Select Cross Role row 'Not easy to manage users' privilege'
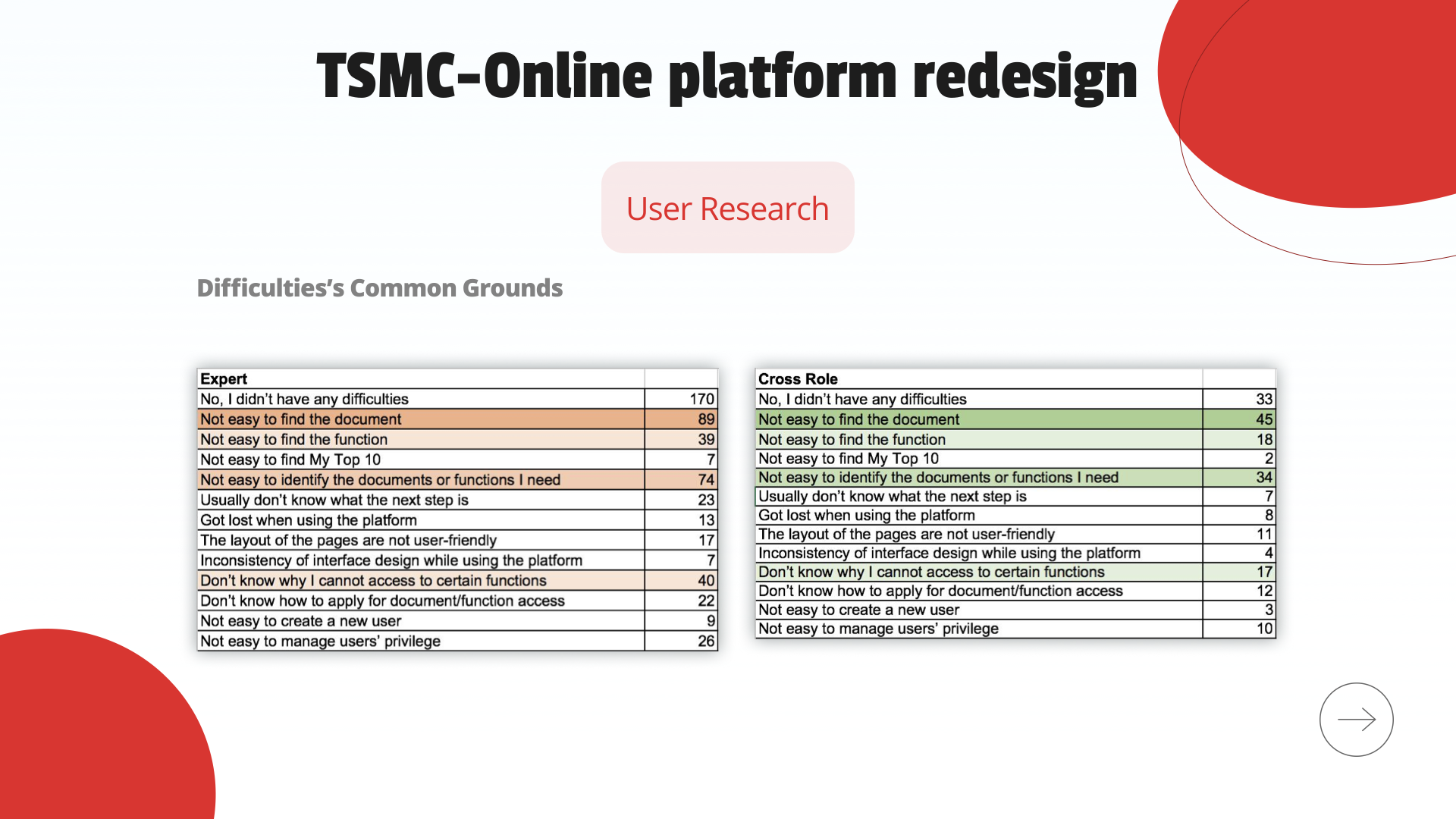 1015,629
